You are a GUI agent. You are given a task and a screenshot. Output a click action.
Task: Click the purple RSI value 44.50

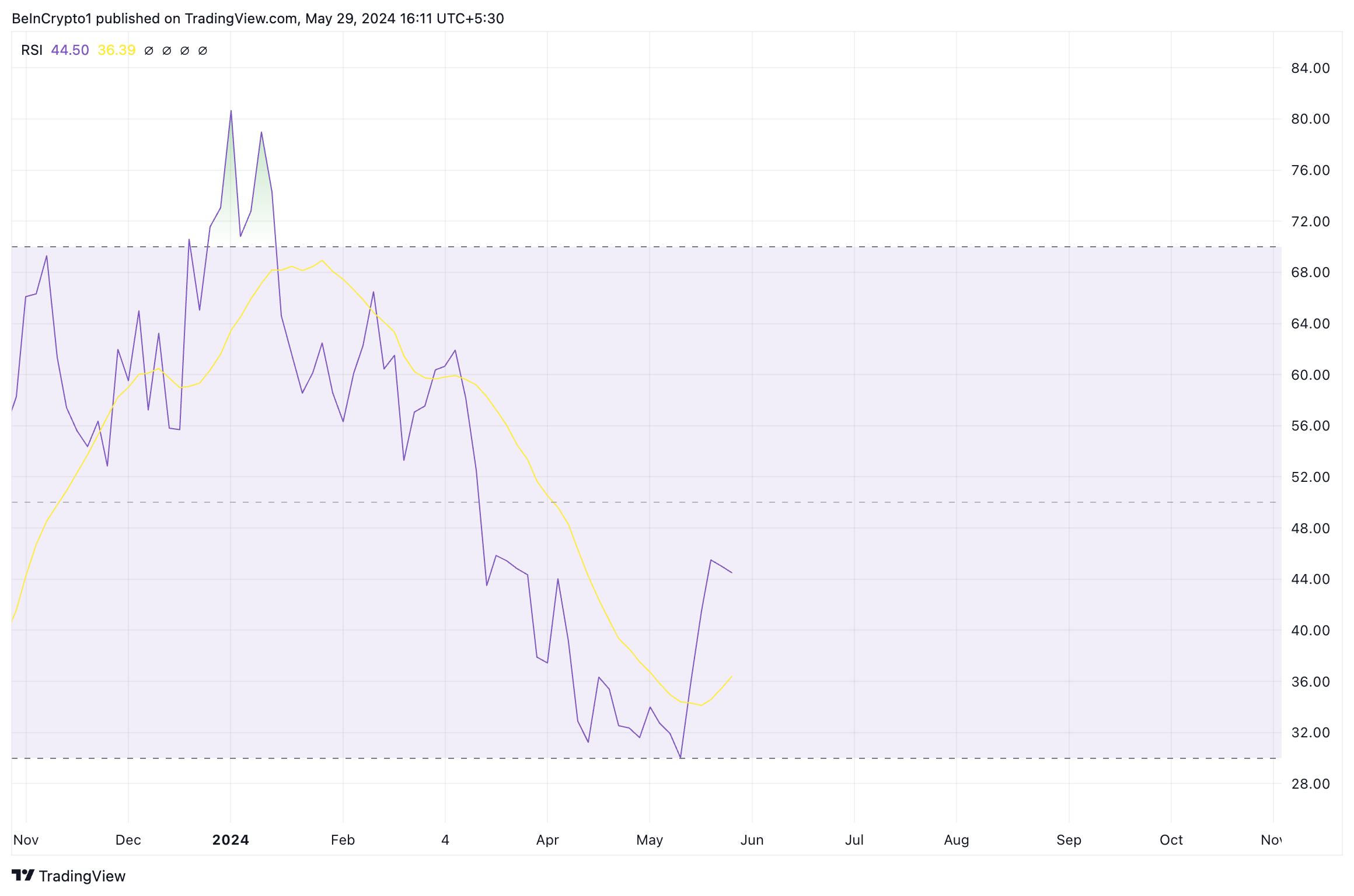click(x=70, y=50)
